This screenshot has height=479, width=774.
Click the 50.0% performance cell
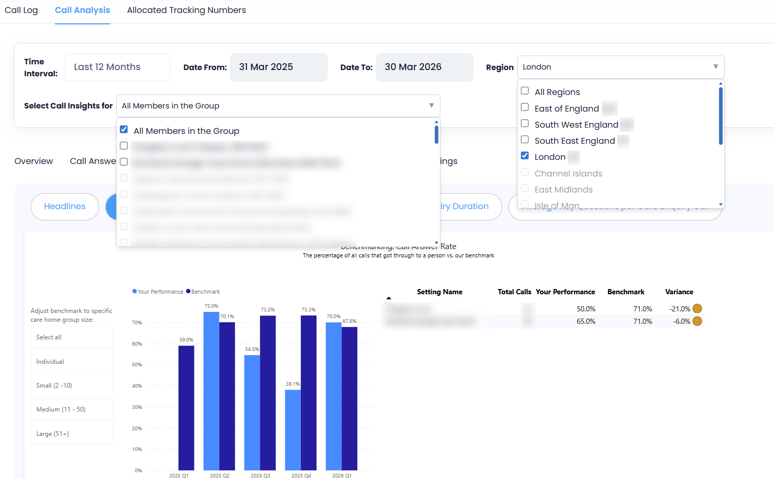(585, 309)
